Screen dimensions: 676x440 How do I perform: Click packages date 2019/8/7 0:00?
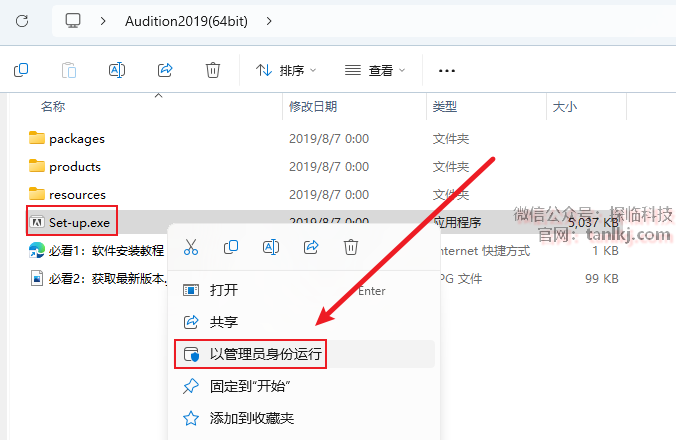click(329, 139)
